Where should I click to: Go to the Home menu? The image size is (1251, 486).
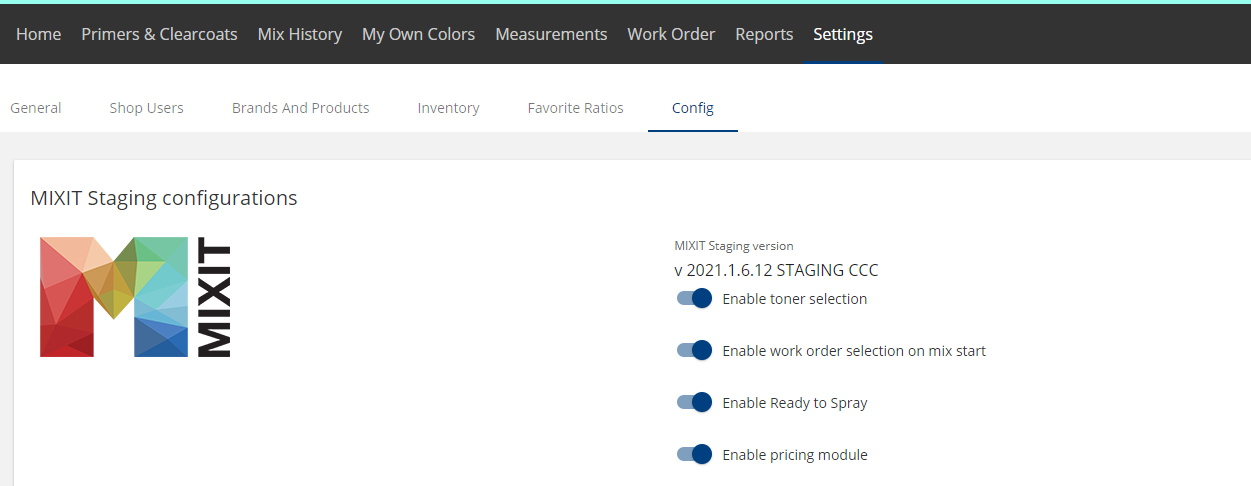(39, 34)
